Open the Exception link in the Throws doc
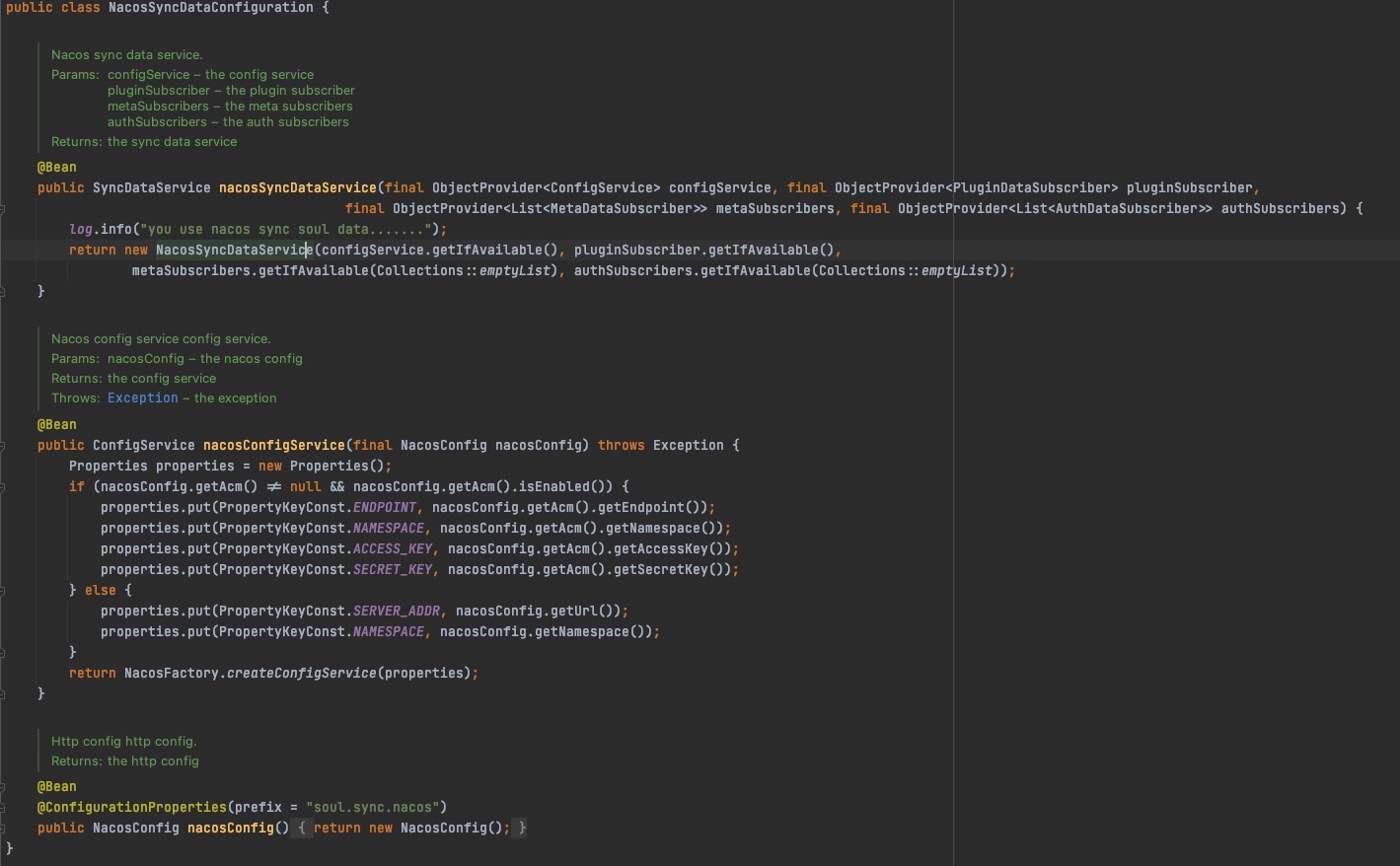This screenshot has height=866, width=1400. pyautogui.click(x=143, y=397)
